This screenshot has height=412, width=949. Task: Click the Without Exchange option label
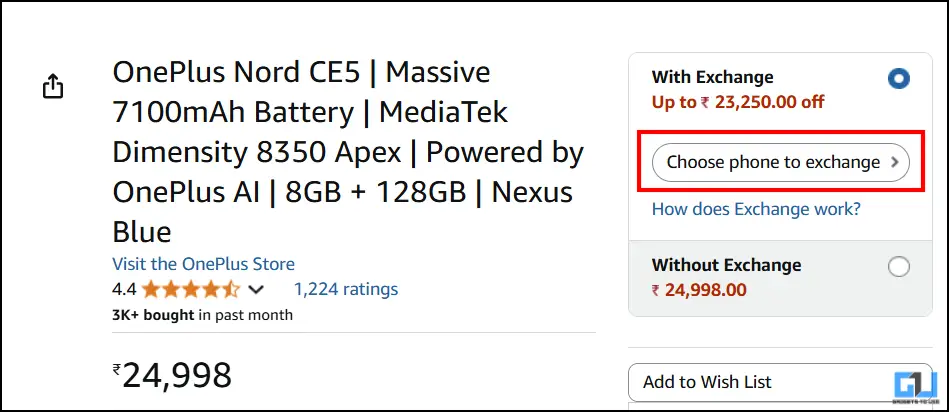726,265
